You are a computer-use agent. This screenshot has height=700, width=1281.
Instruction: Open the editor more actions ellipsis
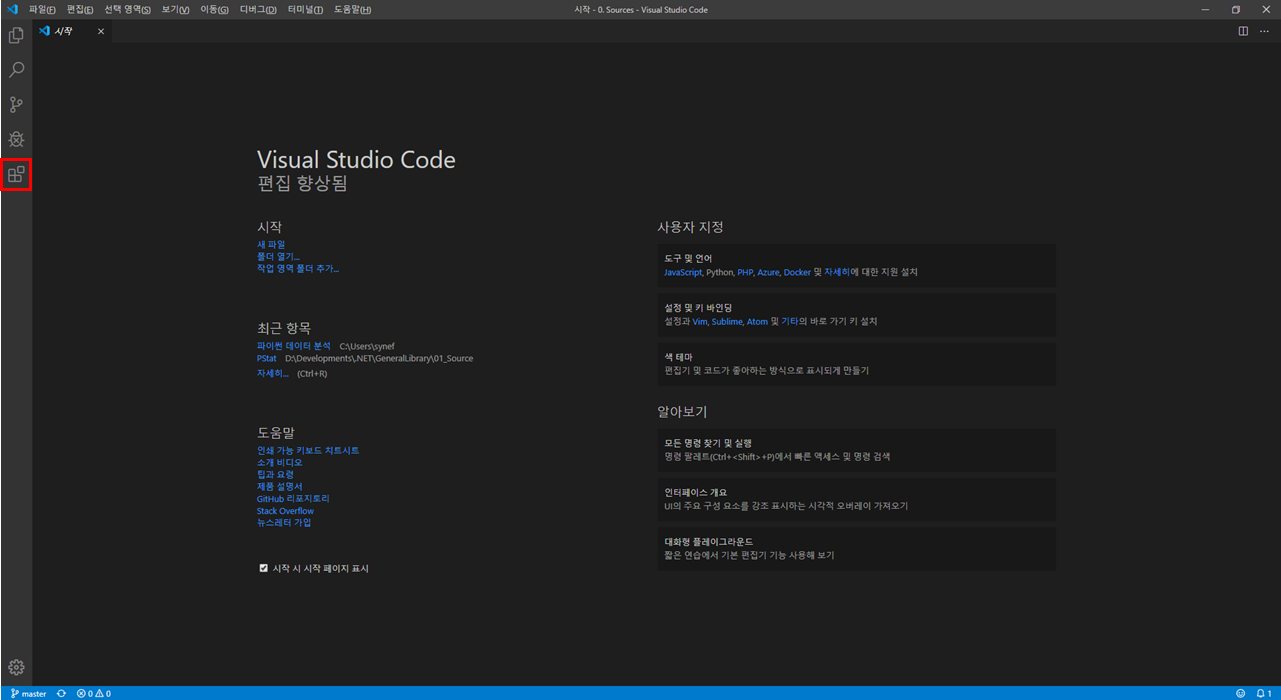(1264, 31)
